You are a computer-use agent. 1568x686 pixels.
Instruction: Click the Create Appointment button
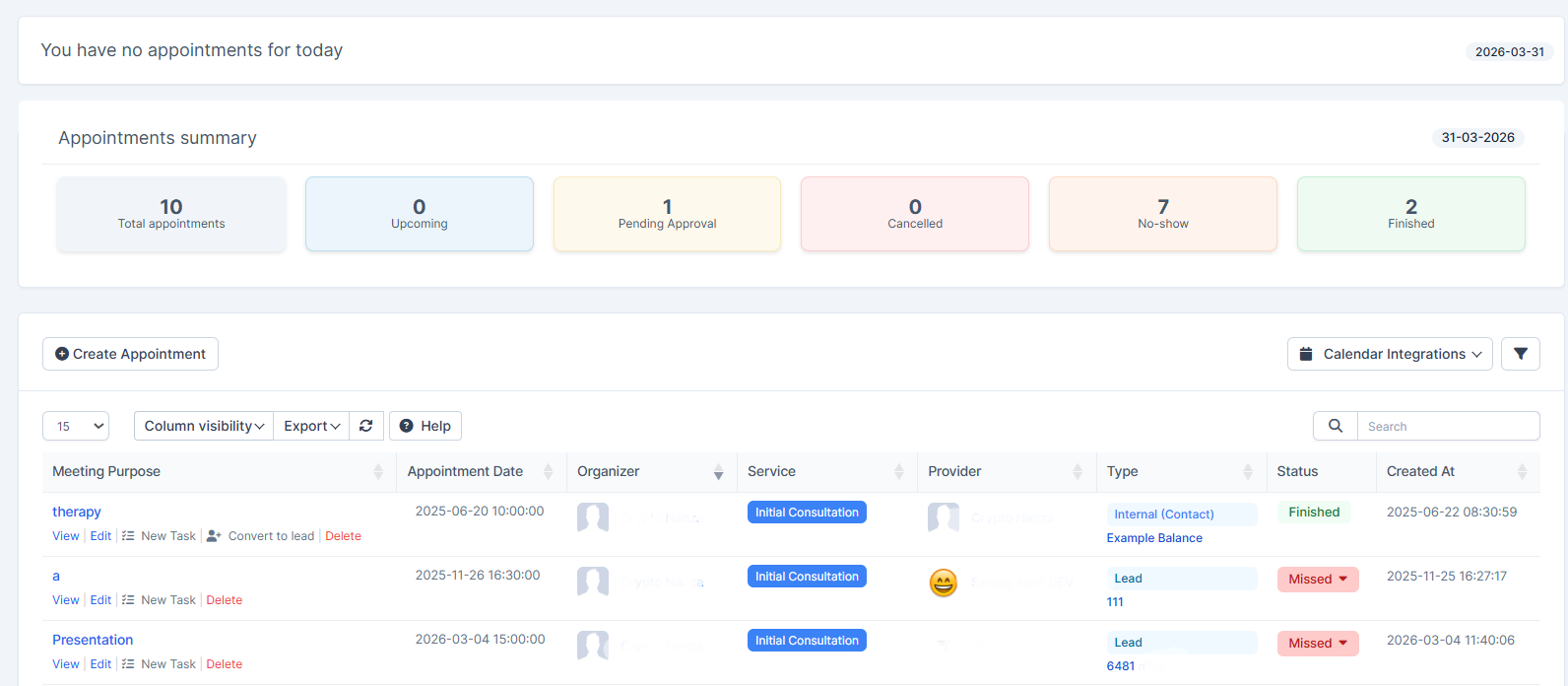tap(130, 354)
